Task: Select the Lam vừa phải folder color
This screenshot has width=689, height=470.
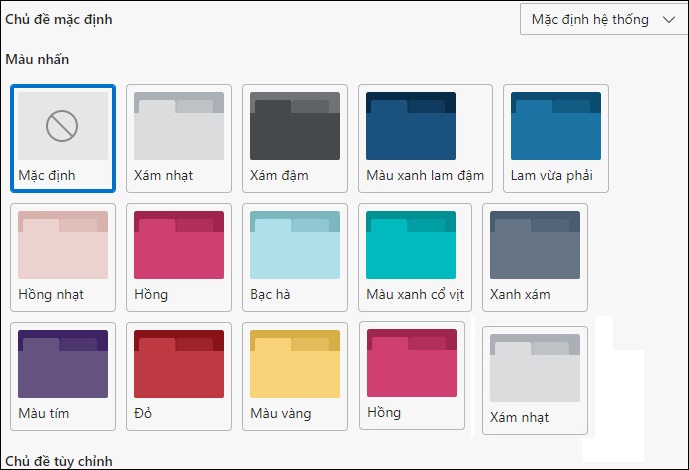Action: pyautogui.click(x=555, y=136)
